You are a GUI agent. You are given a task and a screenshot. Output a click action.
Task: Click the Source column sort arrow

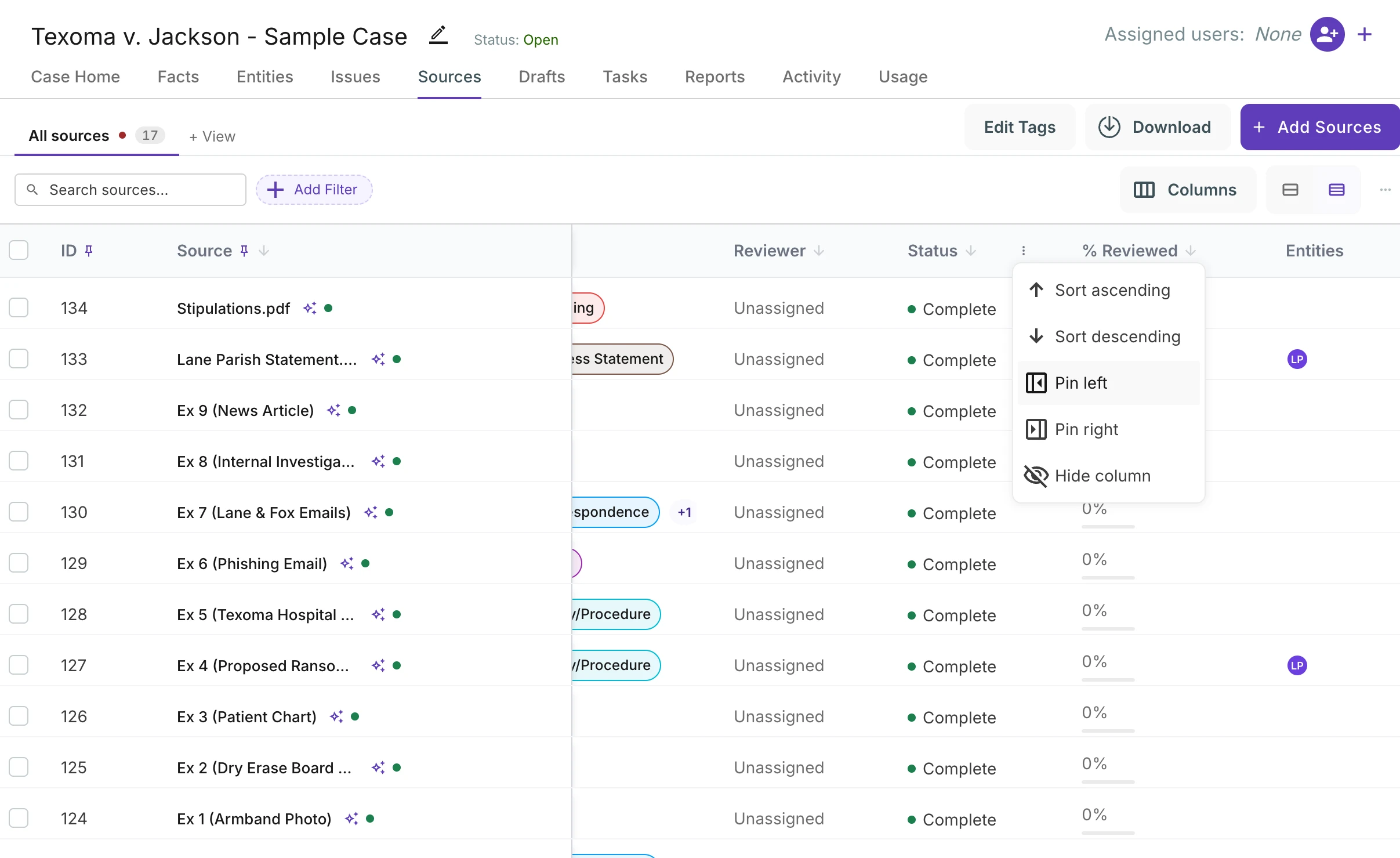[264, 251]
